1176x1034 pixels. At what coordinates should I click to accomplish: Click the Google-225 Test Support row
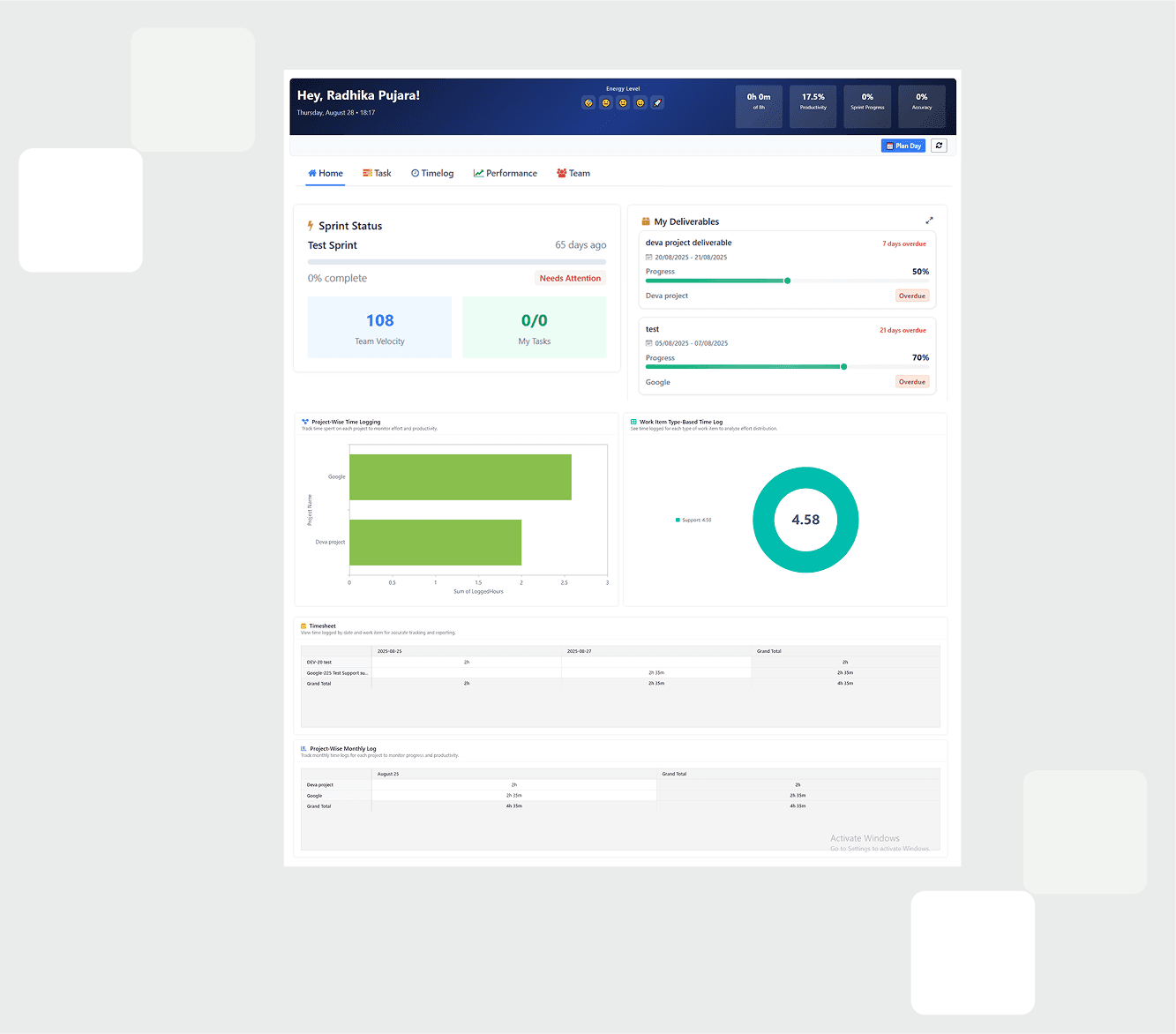coord(620,673)
